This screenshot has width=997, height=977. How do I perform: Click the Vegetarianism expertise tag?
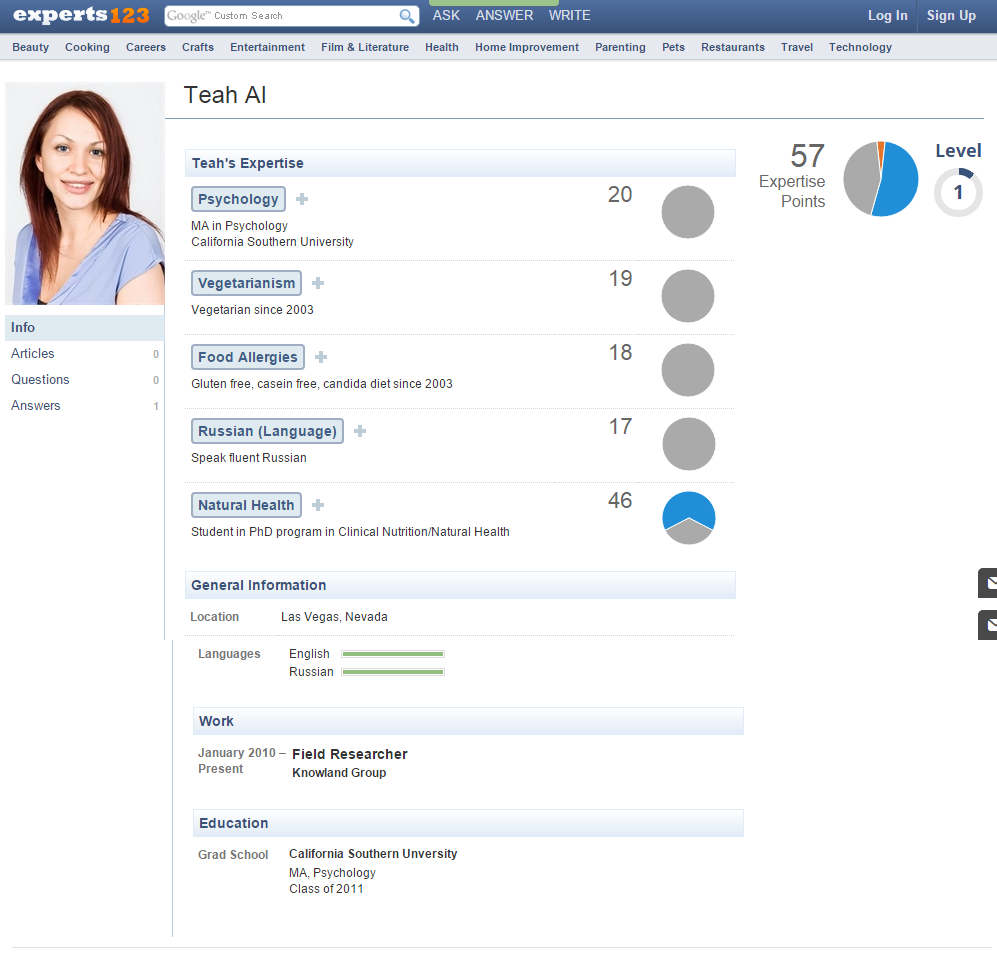coord(246,283)
